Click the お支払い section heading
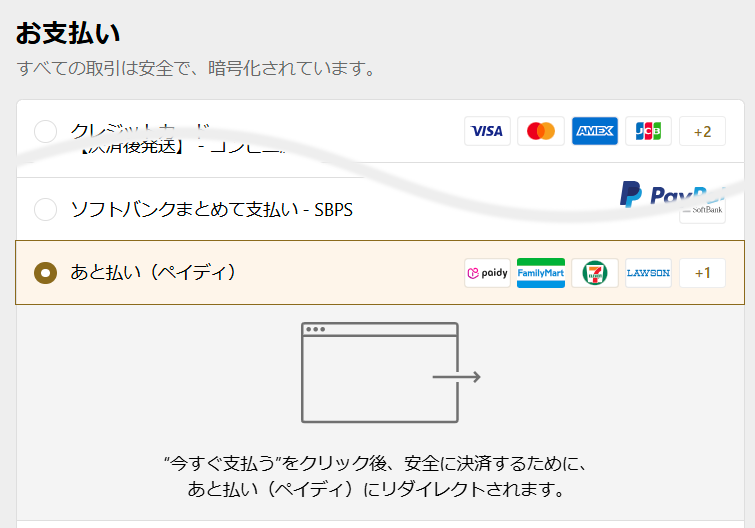 (68, 33)
